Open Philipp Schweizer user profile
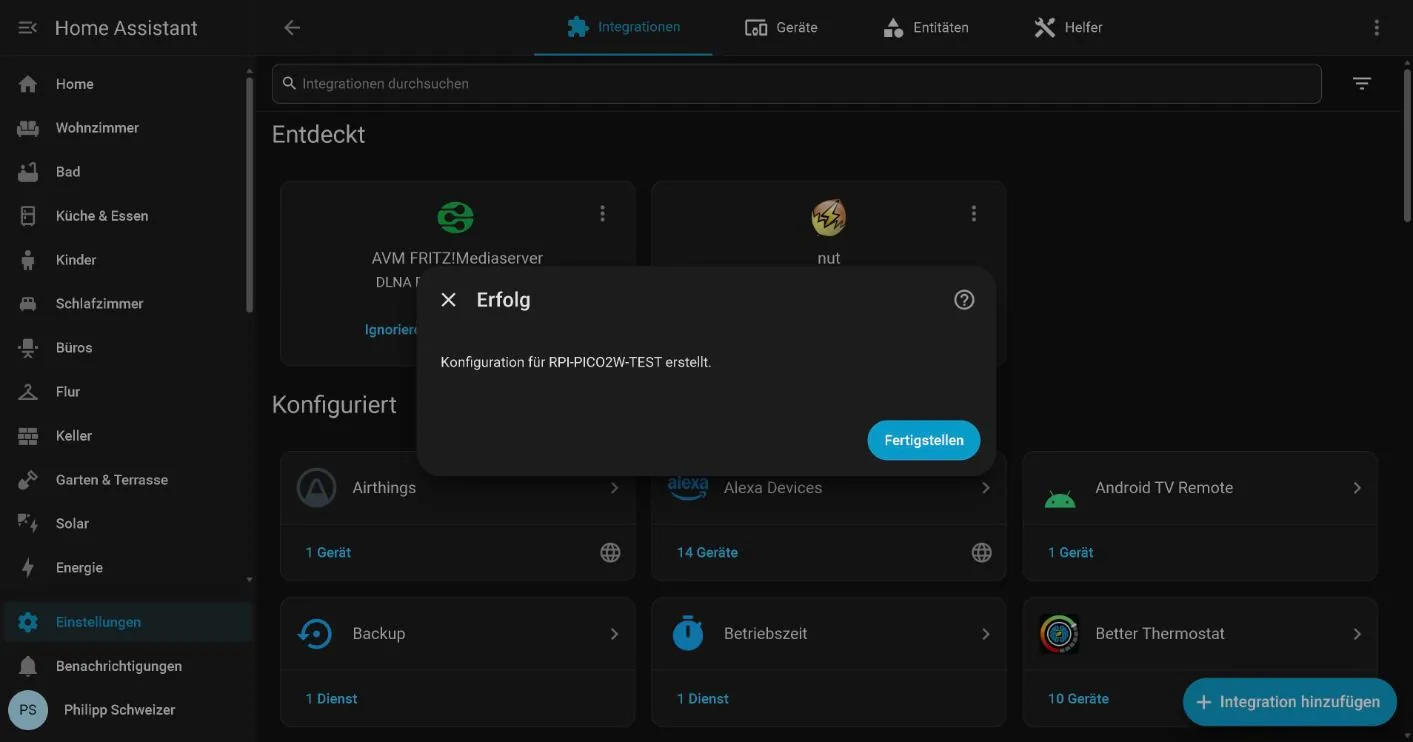Screen dimensions: 1413x742 [x=128, y=710]
